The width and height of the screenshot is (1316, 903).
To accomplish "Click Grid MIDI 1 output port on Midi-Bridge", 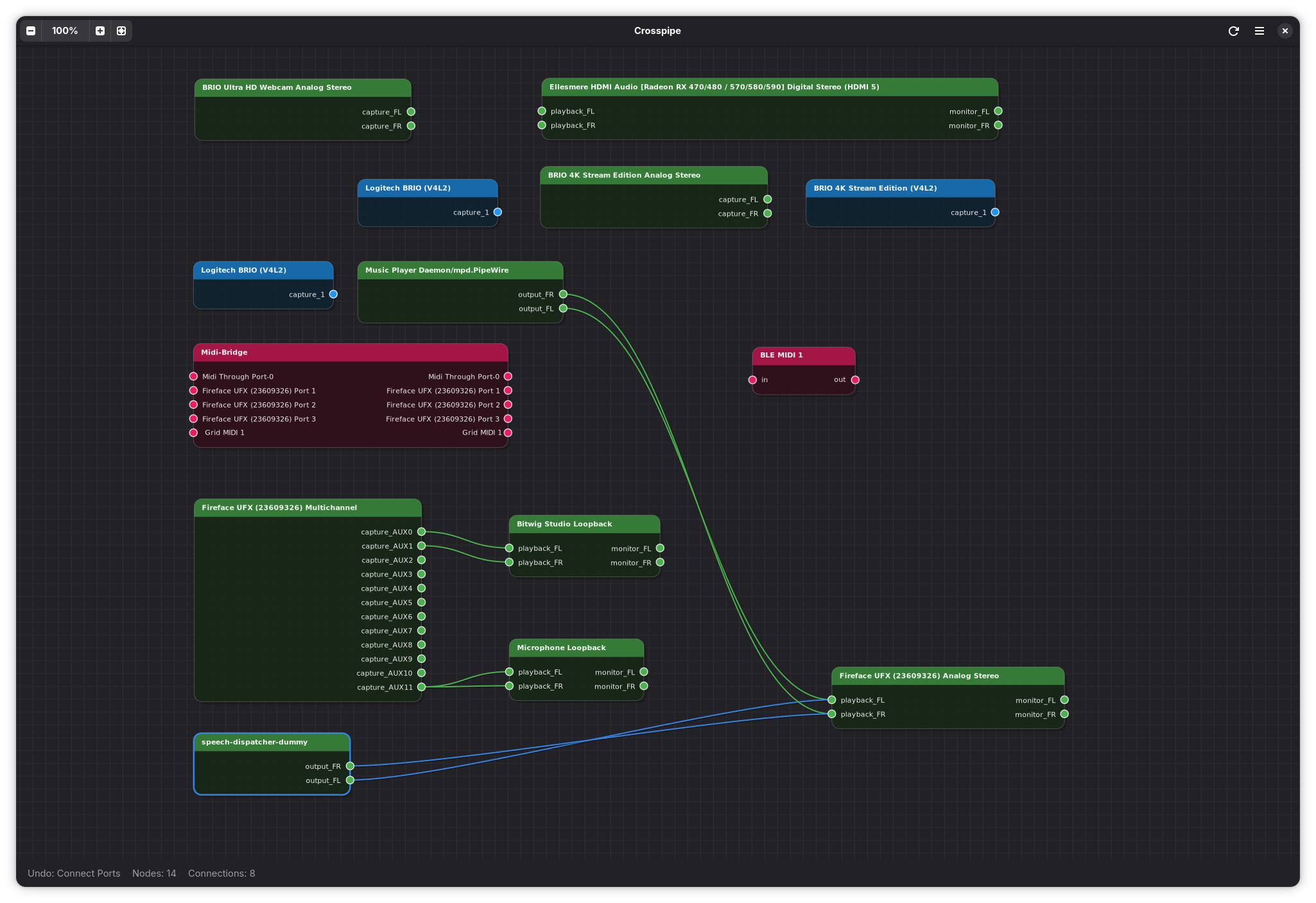I will [x=508, y=433].
